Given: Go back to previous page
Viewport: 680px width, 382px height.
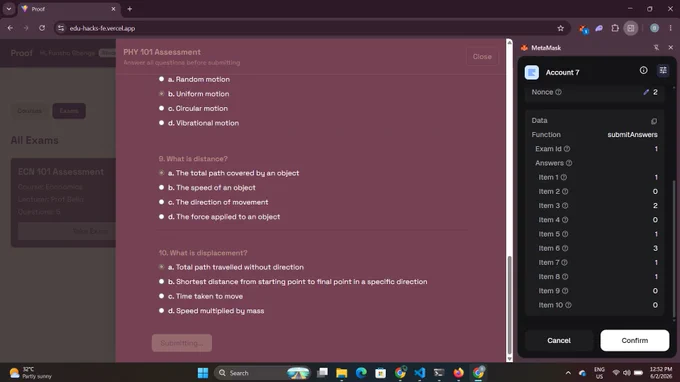Looking at the screenshot, I should pyautogui.click(x=10, y=28).
